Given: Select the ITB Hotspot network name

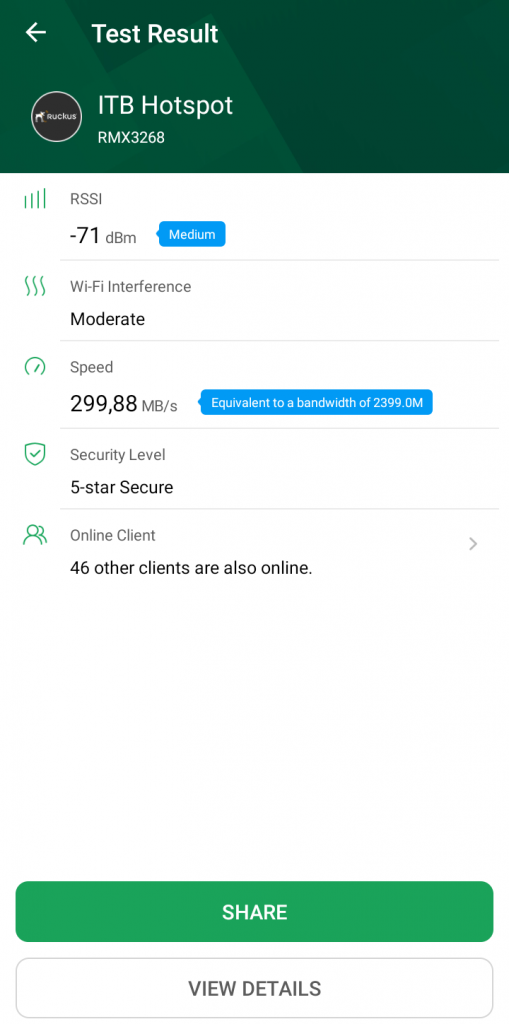Looking at the screenshot, I should [165, 105].
